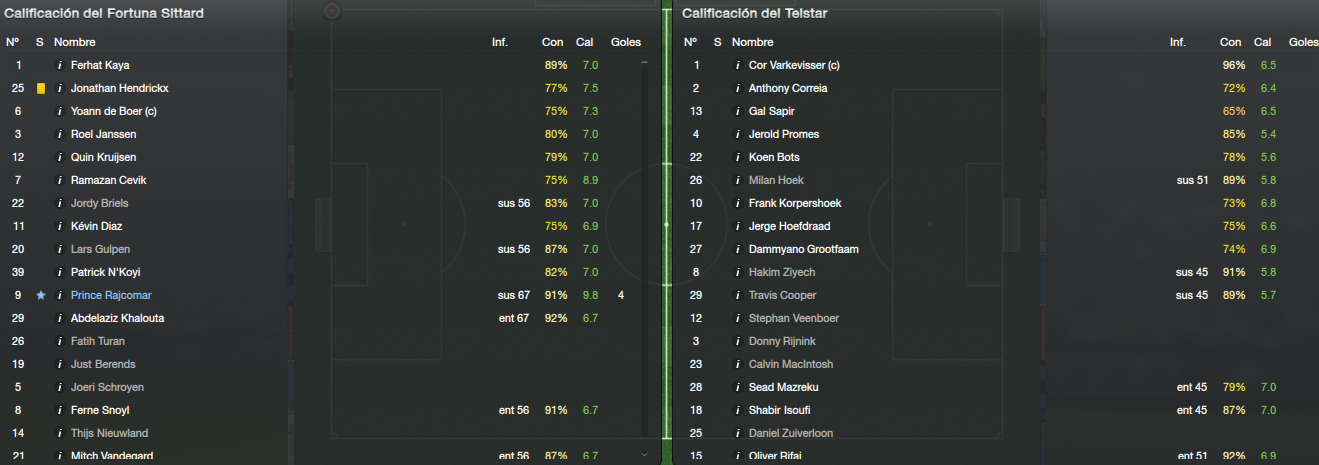Click yellow card icon for Jonathan Hendrickx
1319x465 pixels.
coord(41,88)
